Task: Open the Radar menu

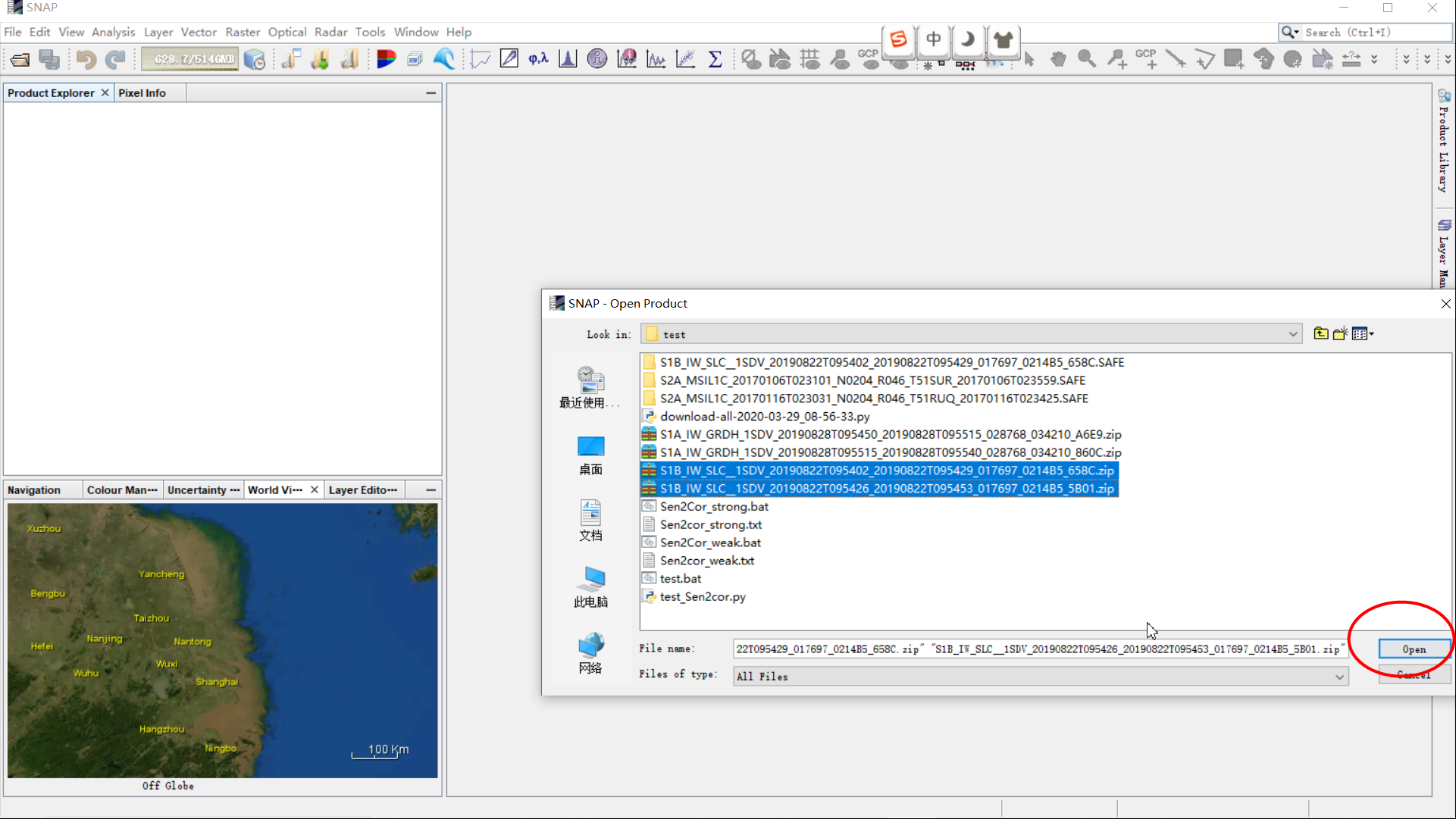Action: [x=330, y=32]
